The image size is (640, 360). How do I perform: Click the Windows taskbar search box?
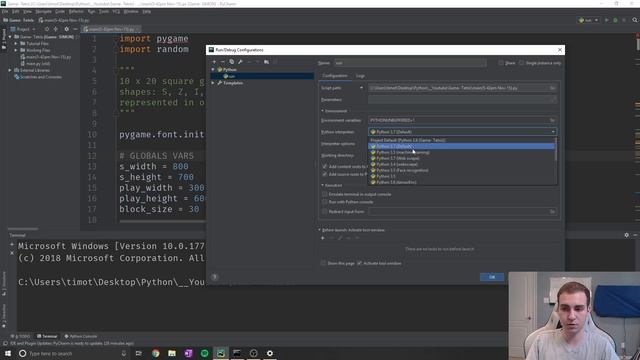[x=73, y=353]
